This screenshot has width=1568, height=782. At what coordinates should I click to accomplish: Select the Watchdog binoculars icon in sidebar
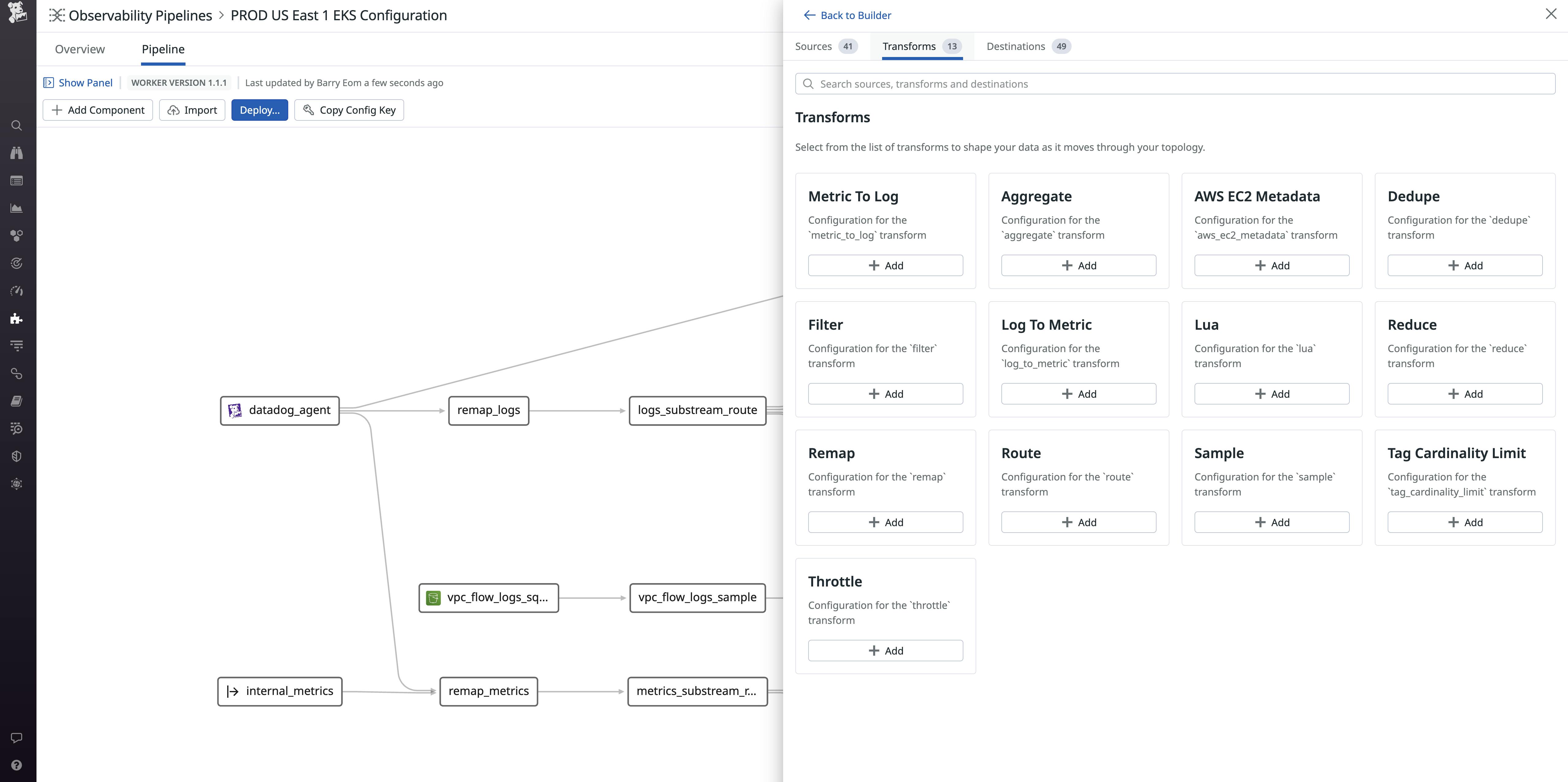(x=17, y=153)
